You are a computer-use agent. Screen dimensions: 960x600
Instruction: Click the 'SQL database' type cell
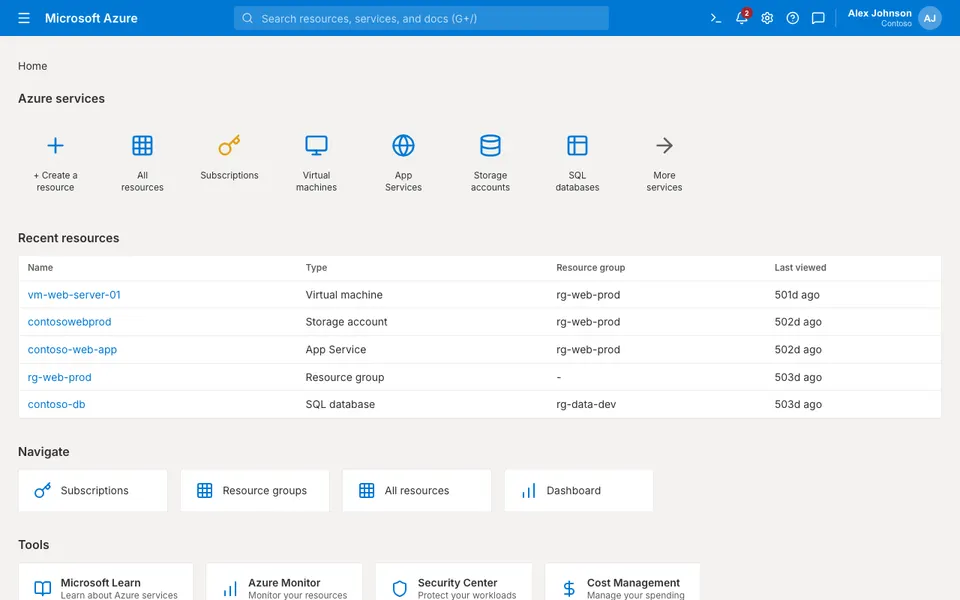(x=340, y=404)
